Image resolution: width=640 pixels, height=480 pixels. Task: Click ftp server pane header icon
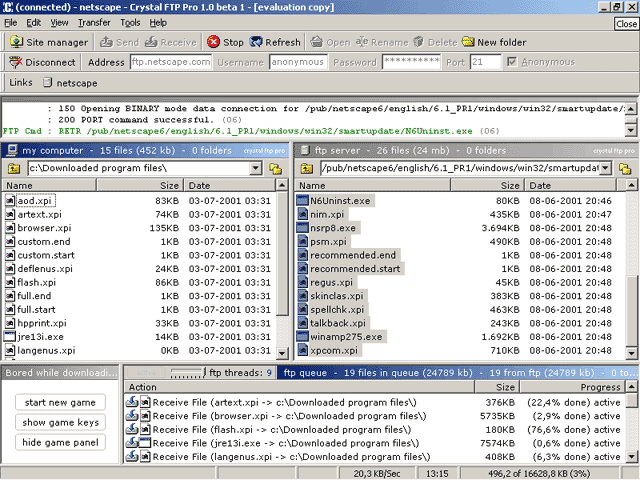click(304, 151)
